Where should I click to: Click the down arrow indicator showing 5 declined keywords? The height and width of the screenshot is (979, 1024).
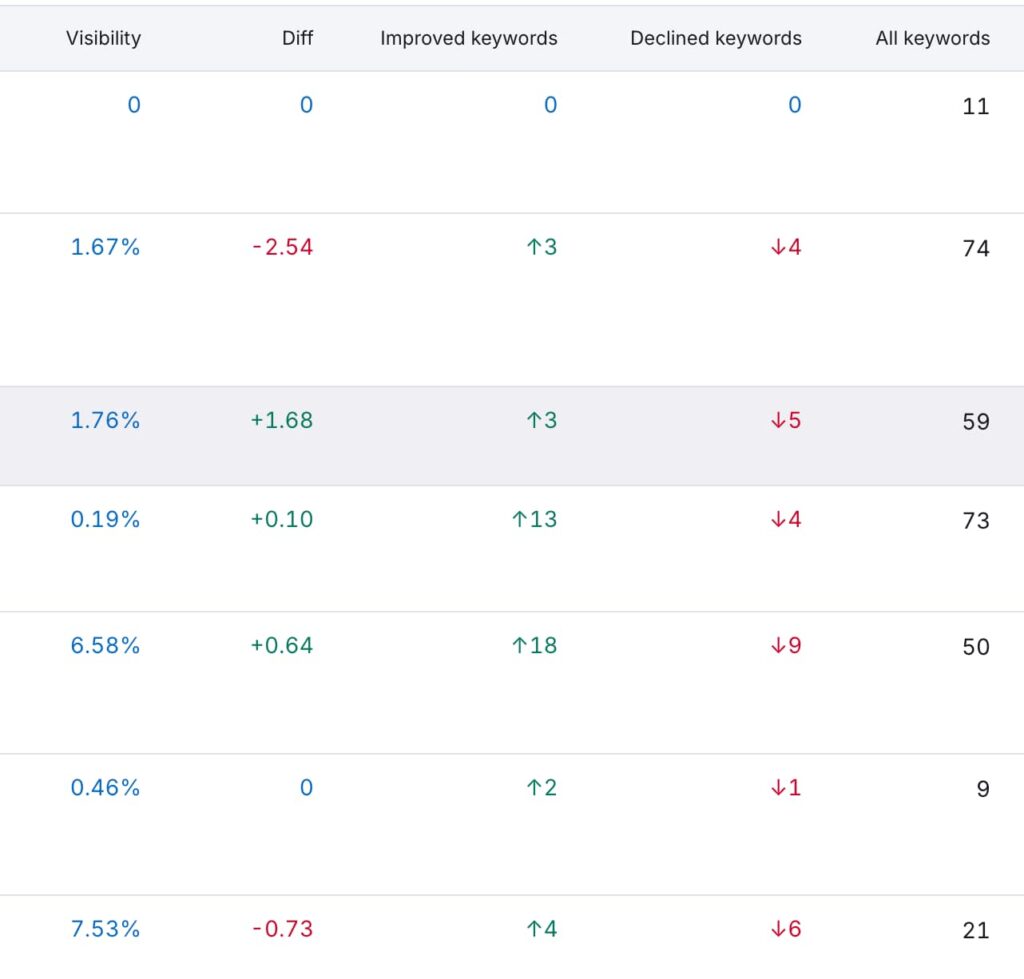785,421
